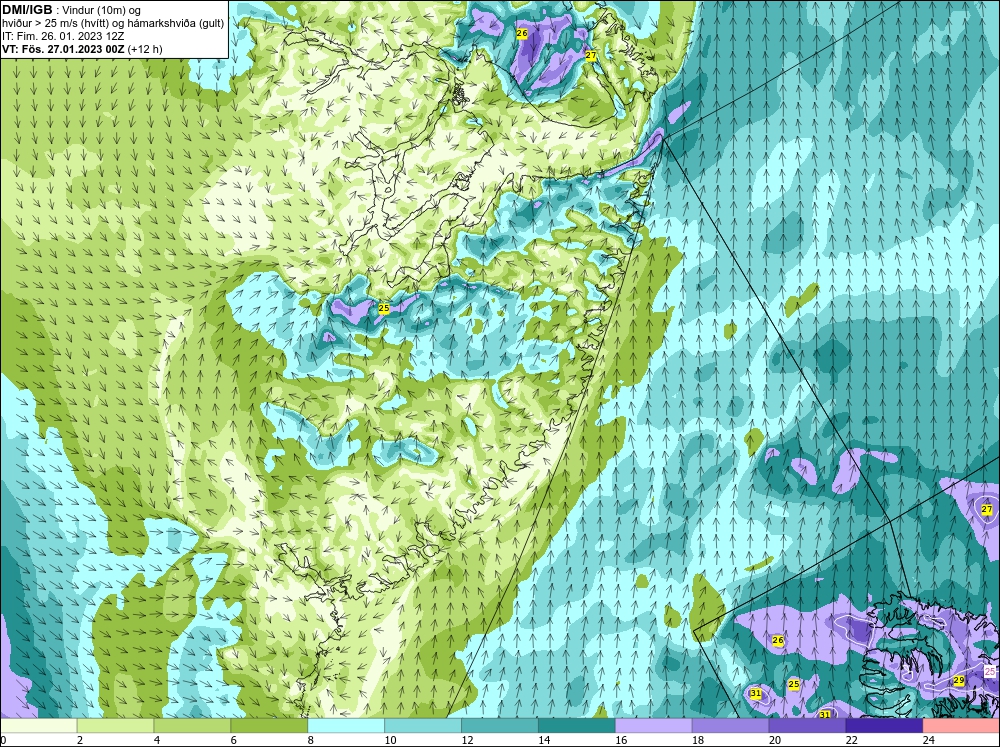Click the "IT: Fim. 26. 01. 2023 12Z" line
Viewport: 1000px width, 747px height.
tap(63, 36)
